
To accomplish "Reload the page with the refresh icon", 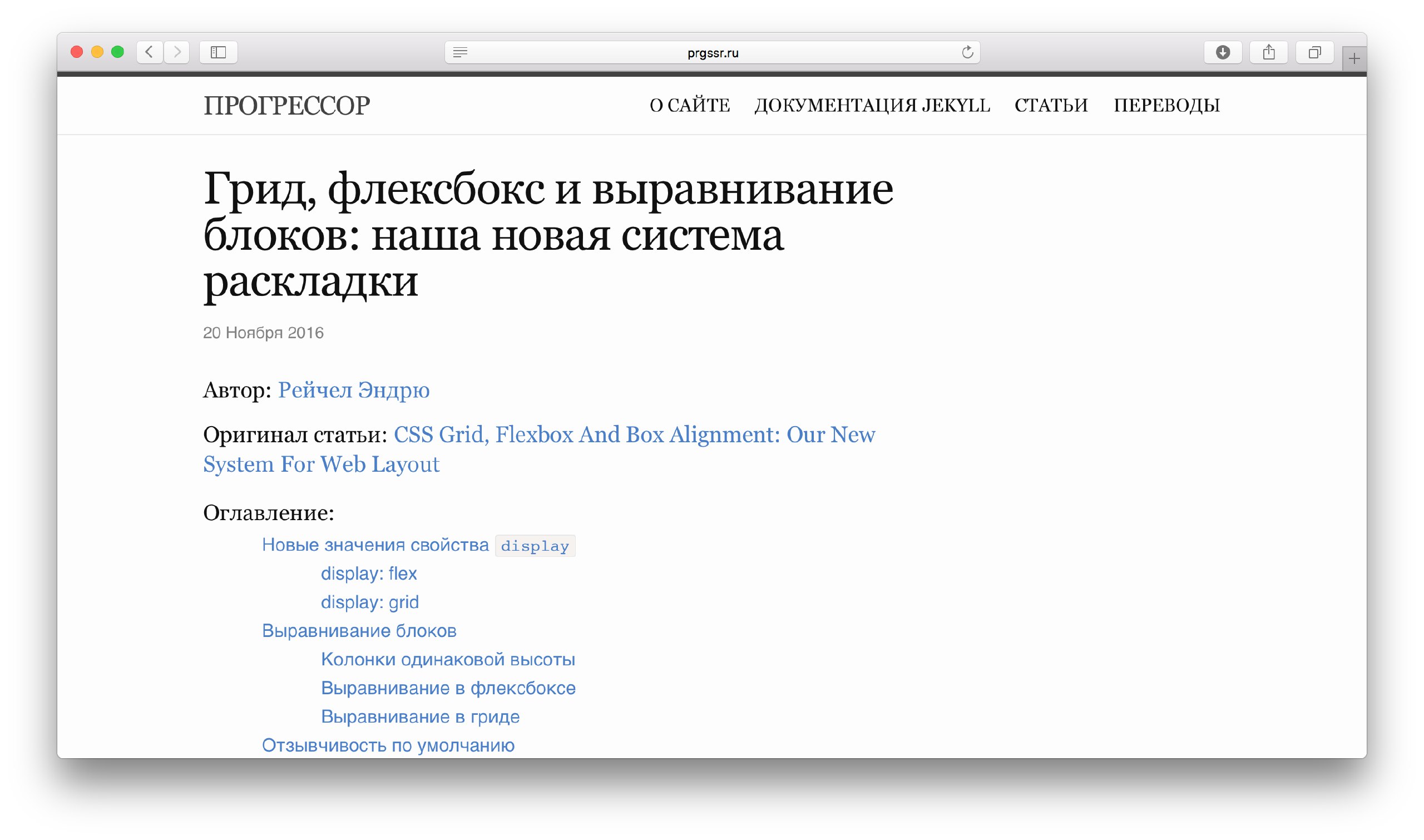I will [967, 52].
